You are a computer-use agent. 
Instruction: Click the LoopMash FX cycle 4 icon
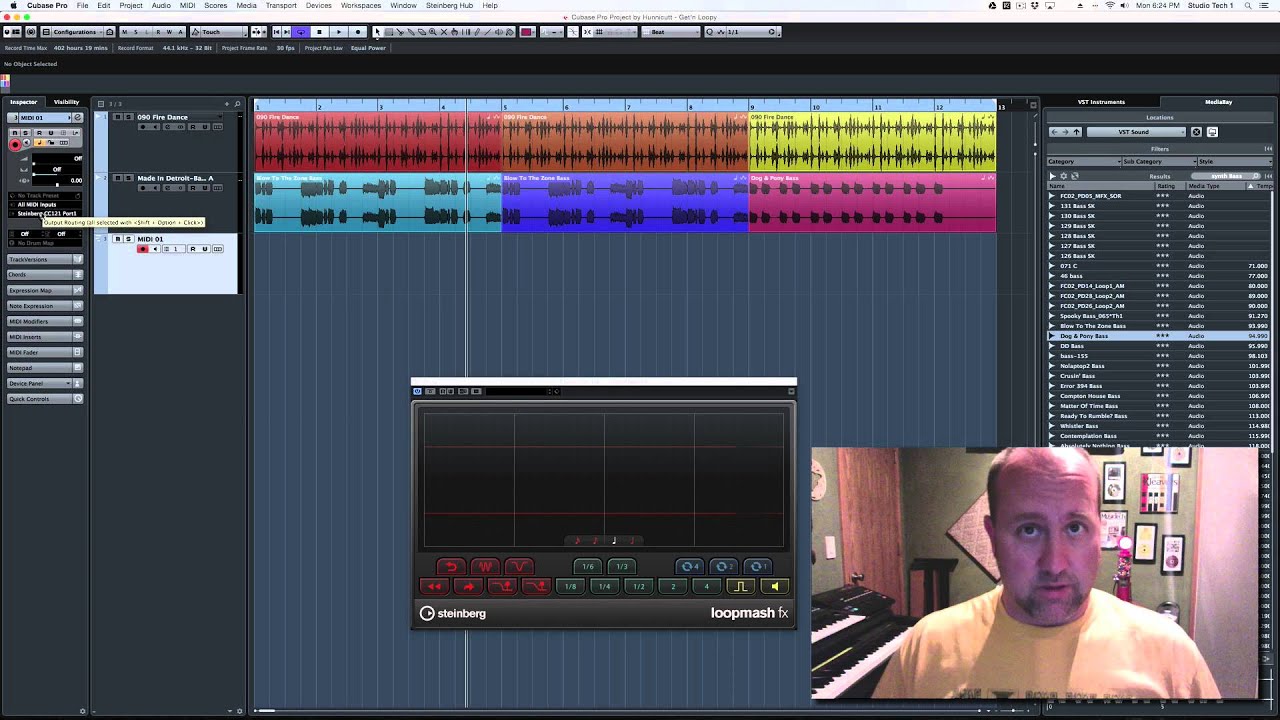[x=689, y=566]
